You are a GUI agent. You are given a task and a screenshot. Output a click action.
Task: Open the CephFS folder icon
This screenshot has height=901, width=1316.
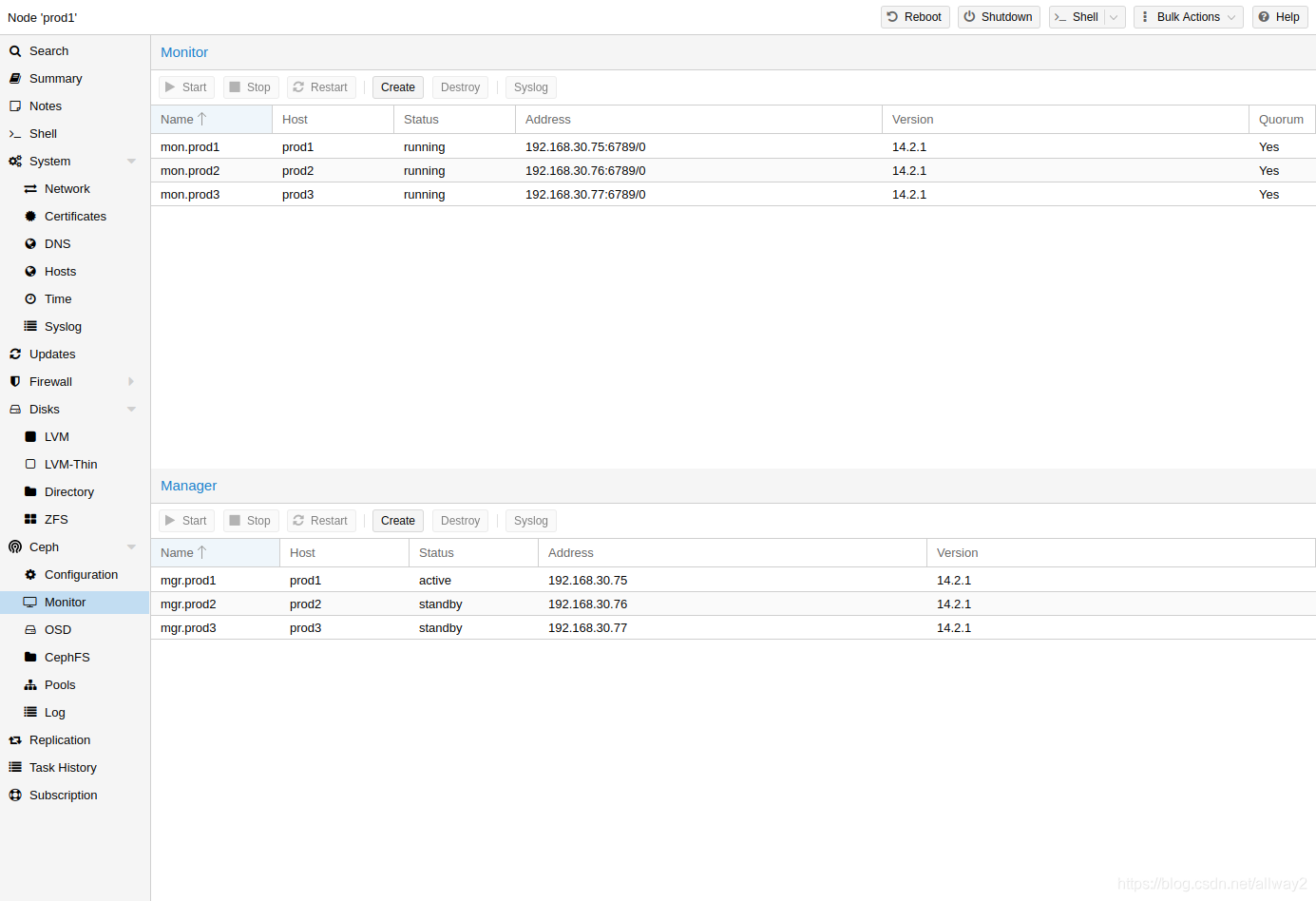[30, 658]
